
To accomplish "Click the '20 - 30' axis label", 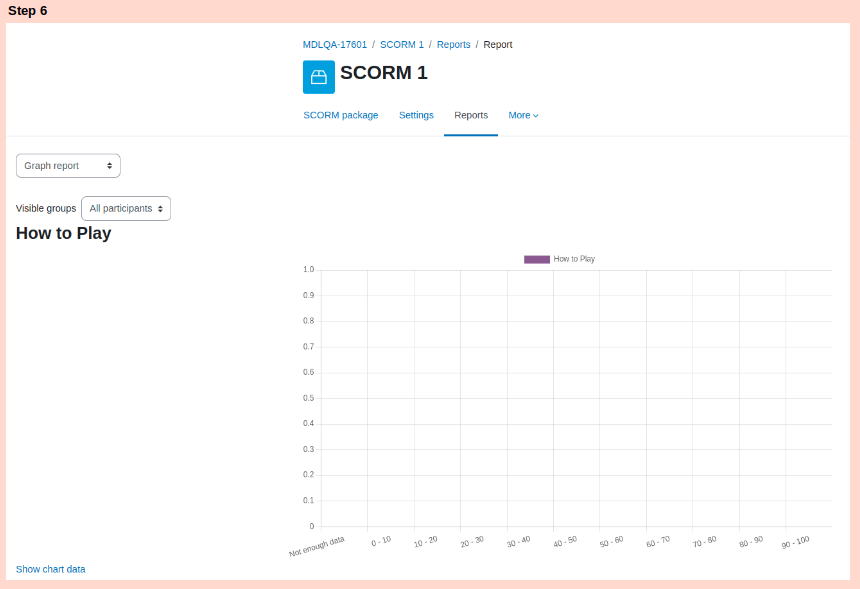I will (472, 542).
